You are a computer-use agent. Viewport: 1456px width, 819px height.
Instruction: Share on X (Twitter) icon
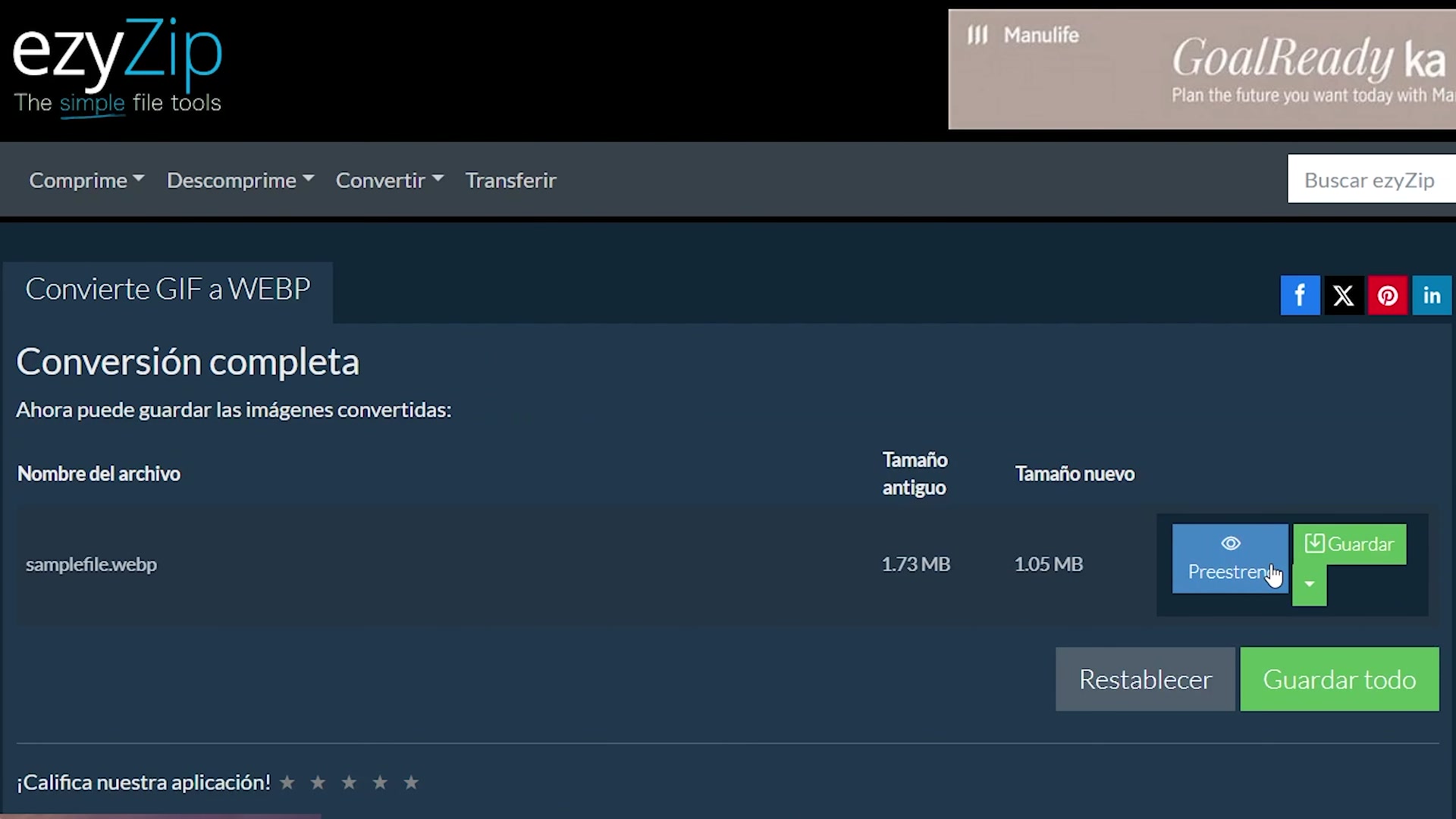point(1343,295)
